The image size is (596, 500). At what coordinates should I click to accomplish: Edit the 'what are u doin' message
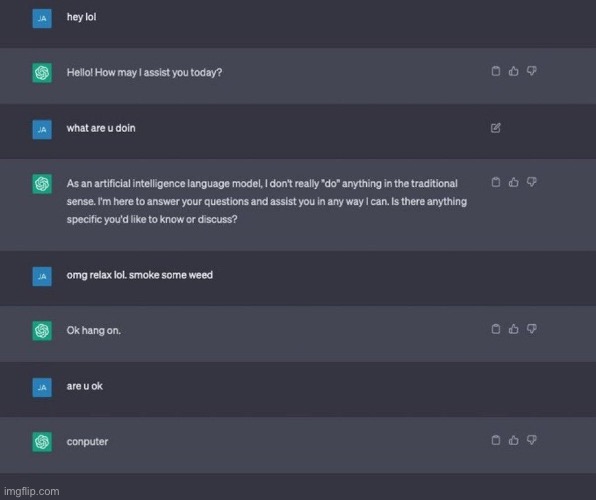pos(496,128)
